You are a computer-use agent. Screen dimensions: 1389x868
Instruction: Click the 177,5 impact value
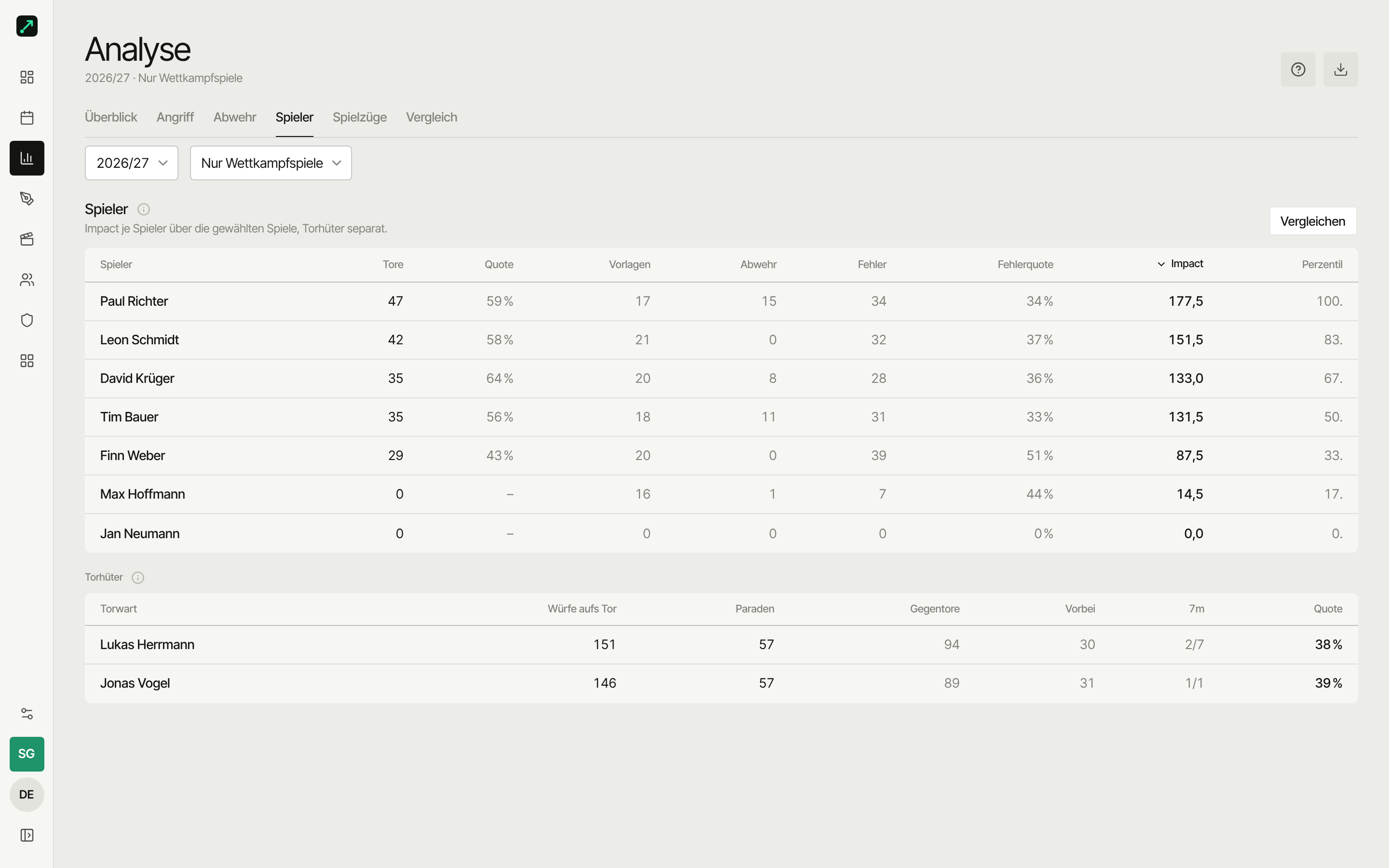pyautogui.click(x=1186, y=301)
